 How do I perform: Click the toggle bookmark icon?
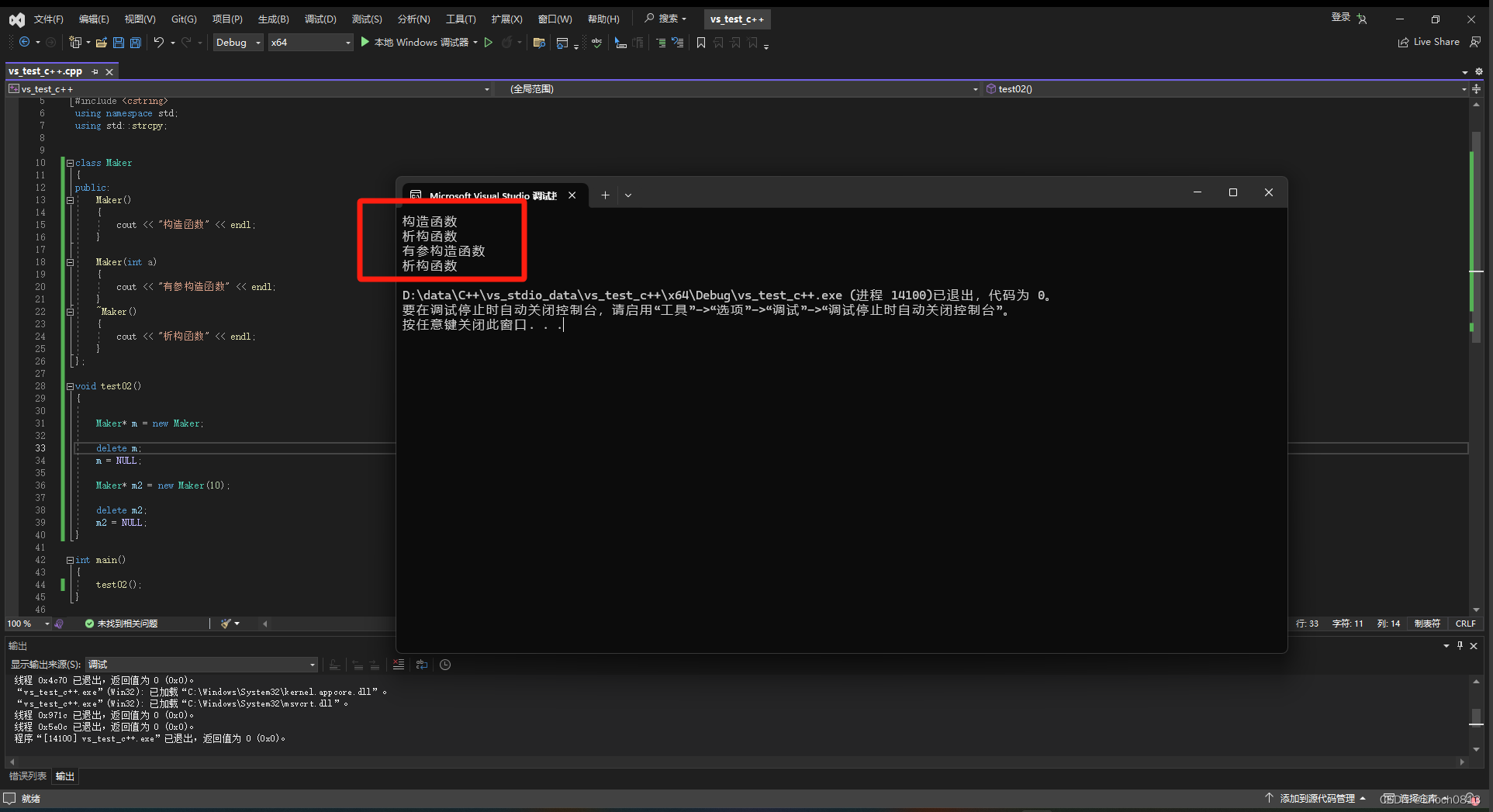[x=701, y=43]
